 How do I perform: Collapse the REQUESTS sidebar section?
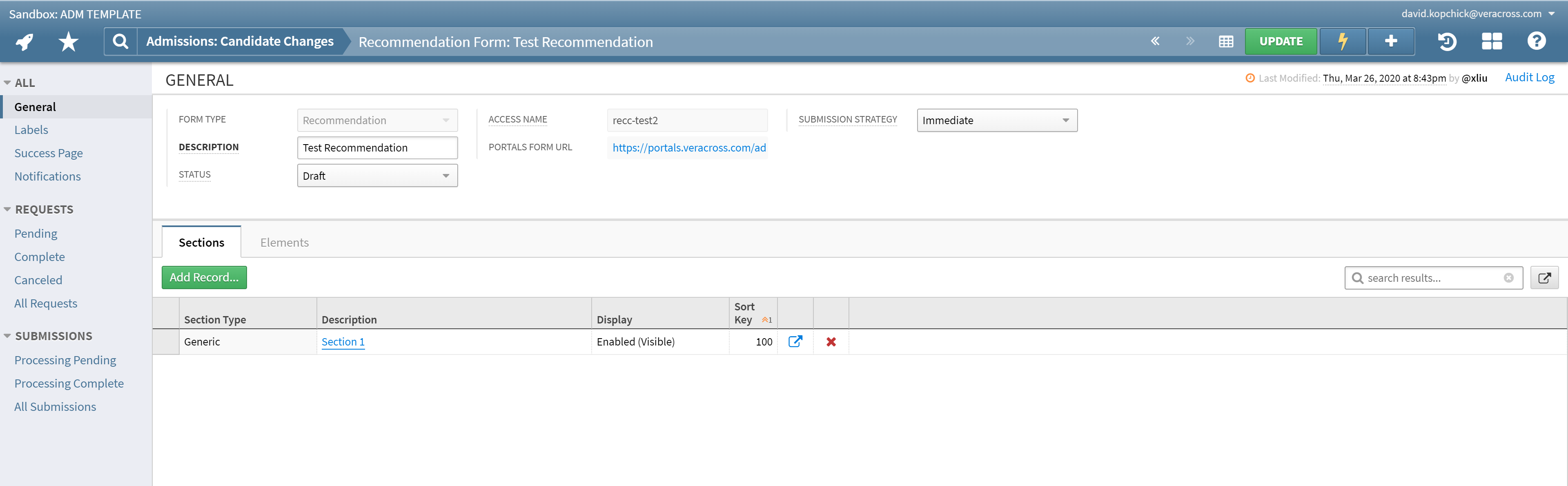[x=7, y=209]
